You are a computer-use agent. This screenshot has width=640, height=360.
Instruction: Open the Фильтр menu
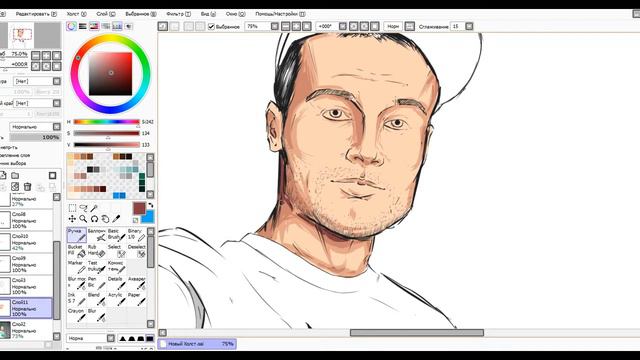point(178,14)
